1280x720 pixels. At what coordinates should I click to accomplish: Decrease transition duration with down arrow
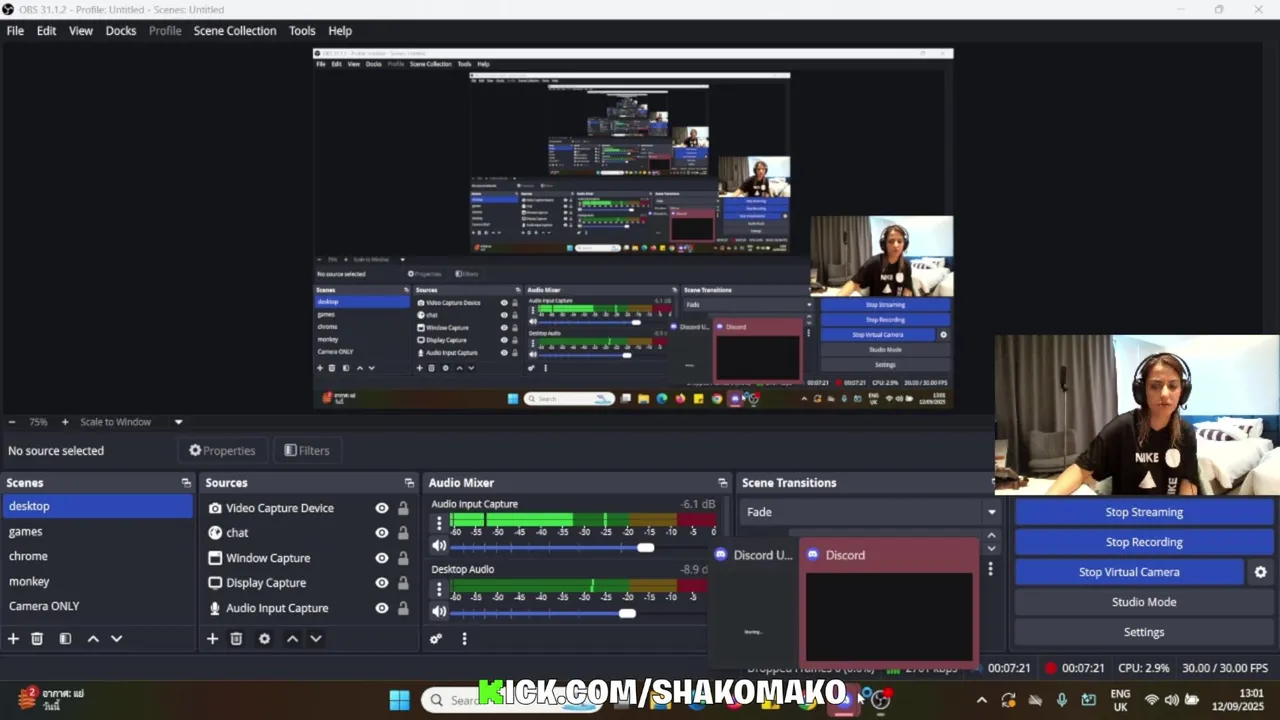click(x=991, y=548)
